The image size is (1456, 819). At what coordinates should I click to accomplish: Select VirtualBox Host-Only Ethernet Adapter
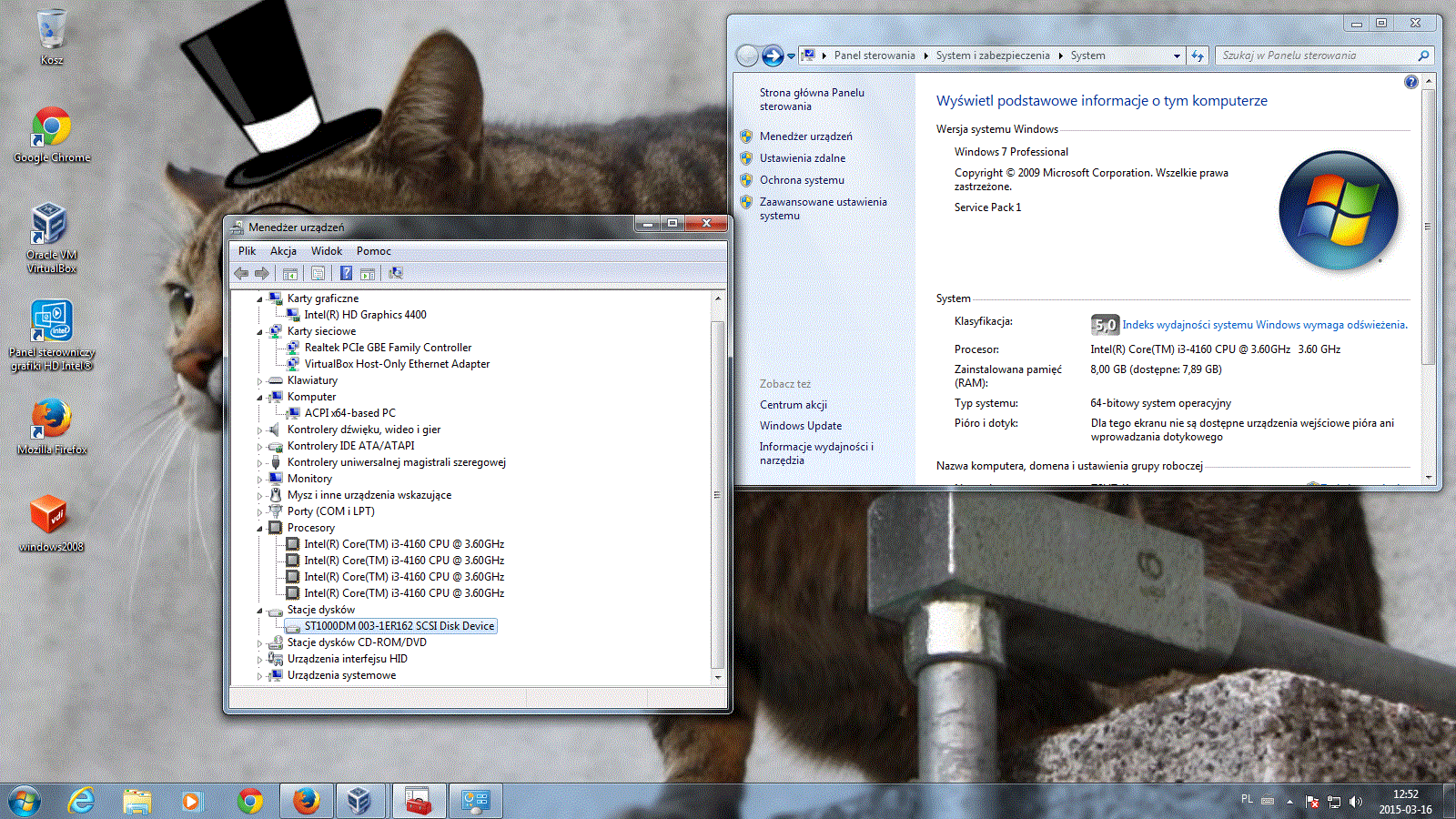click(397, 364)
